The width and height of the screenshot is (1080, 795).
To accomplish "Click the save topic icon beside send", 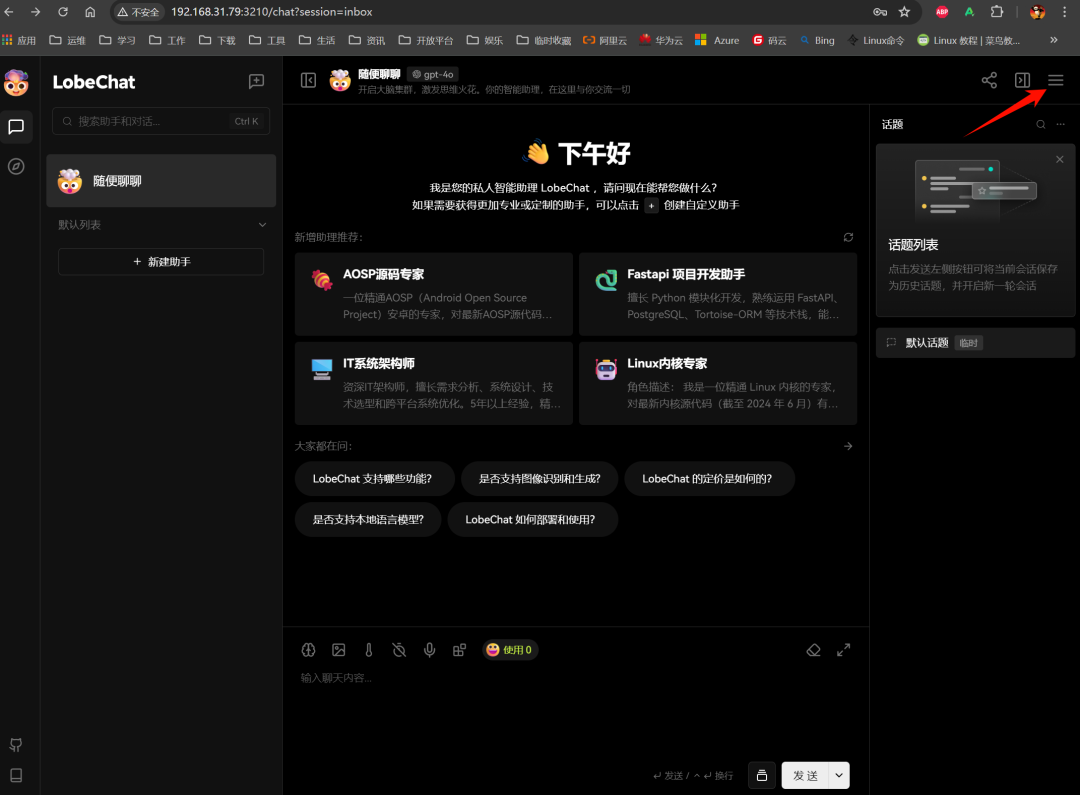I will [x=762, y=775].
